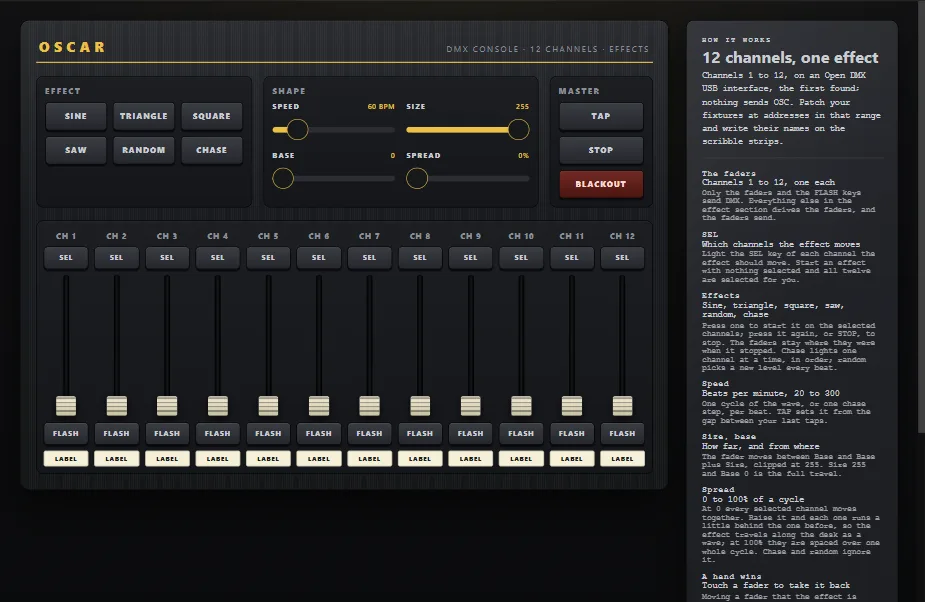Click the CH 2 scribble strip LABEL field
Viewport: 925px width, 602px height.
click(116, 459)
